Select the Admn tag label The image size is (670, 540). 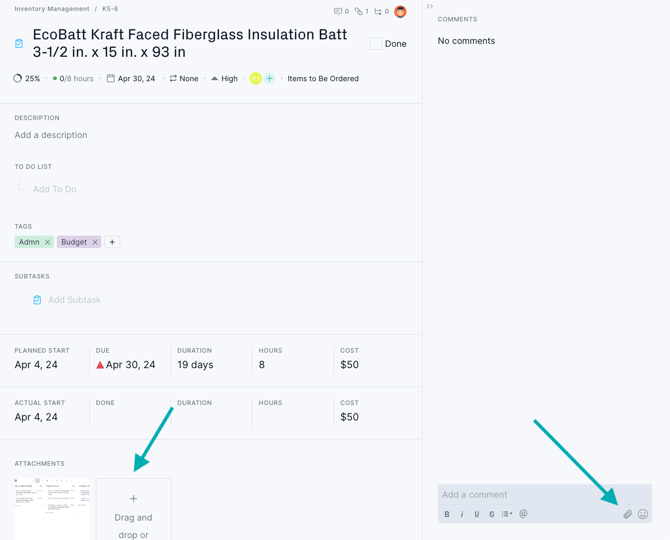pos(29,242)
